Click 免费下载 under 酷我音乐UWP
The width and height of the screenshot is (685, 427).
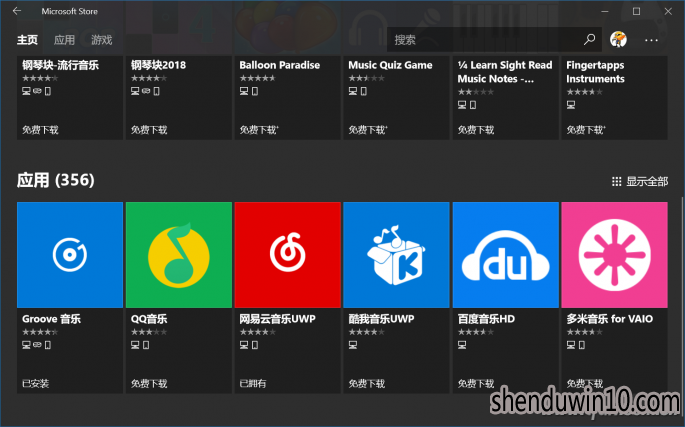pos(367,384)
